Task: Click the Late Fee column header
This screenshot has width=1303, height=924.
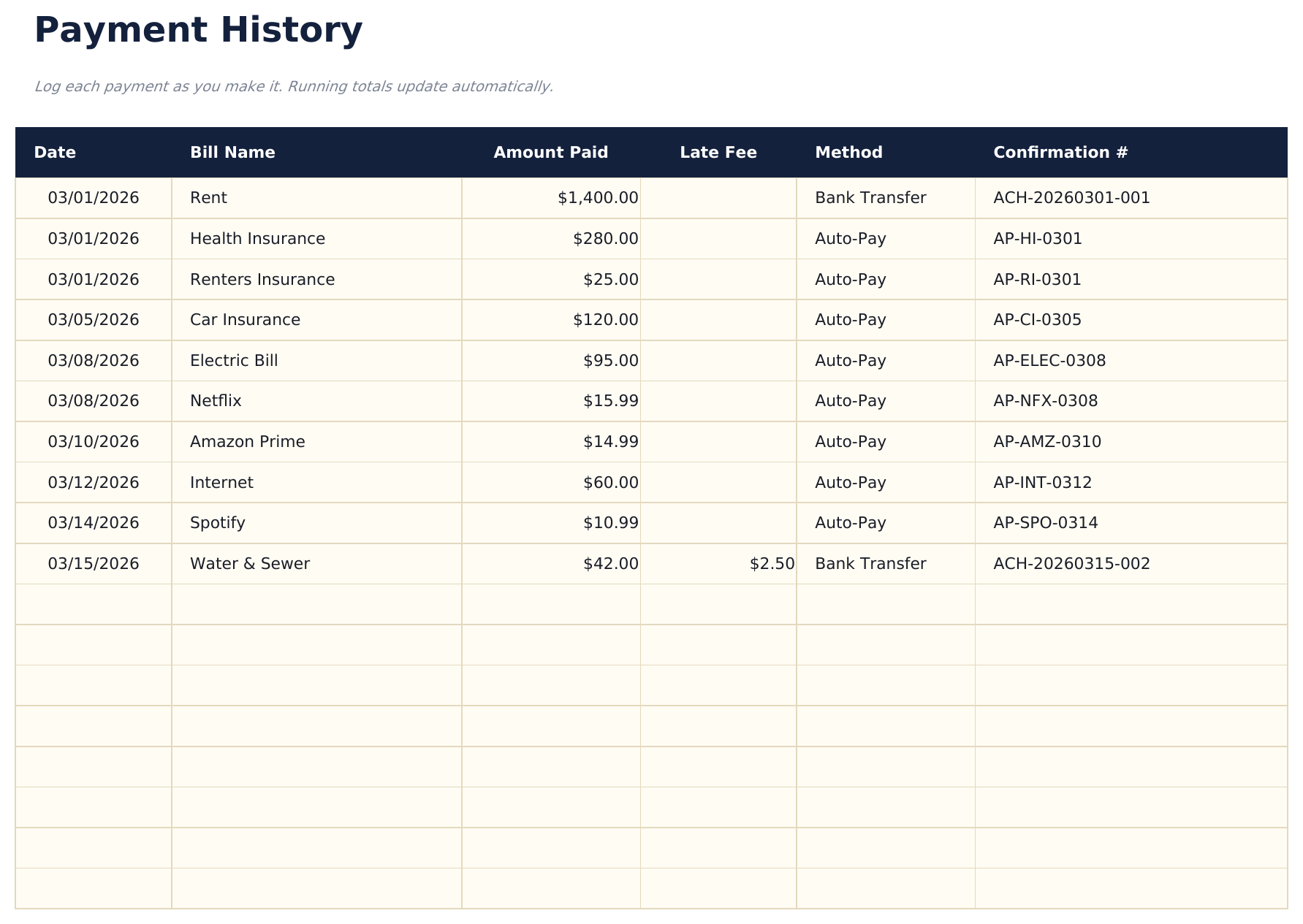Action: (718, 152)
